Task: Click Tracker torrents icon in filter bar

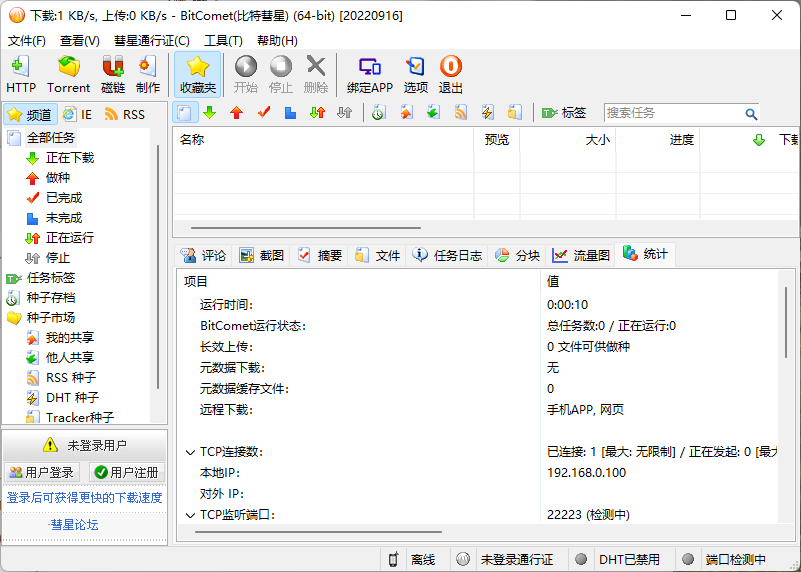Action: [515, 113]
